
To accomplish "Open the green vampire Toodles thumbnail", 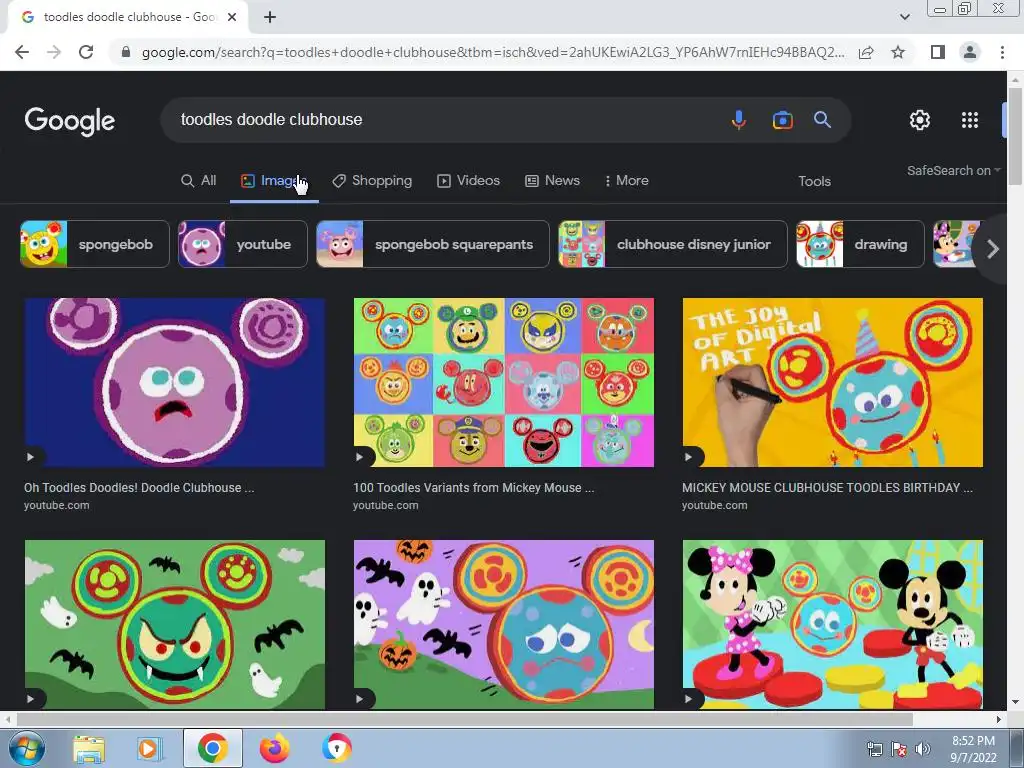I will (x=174, y=624).
